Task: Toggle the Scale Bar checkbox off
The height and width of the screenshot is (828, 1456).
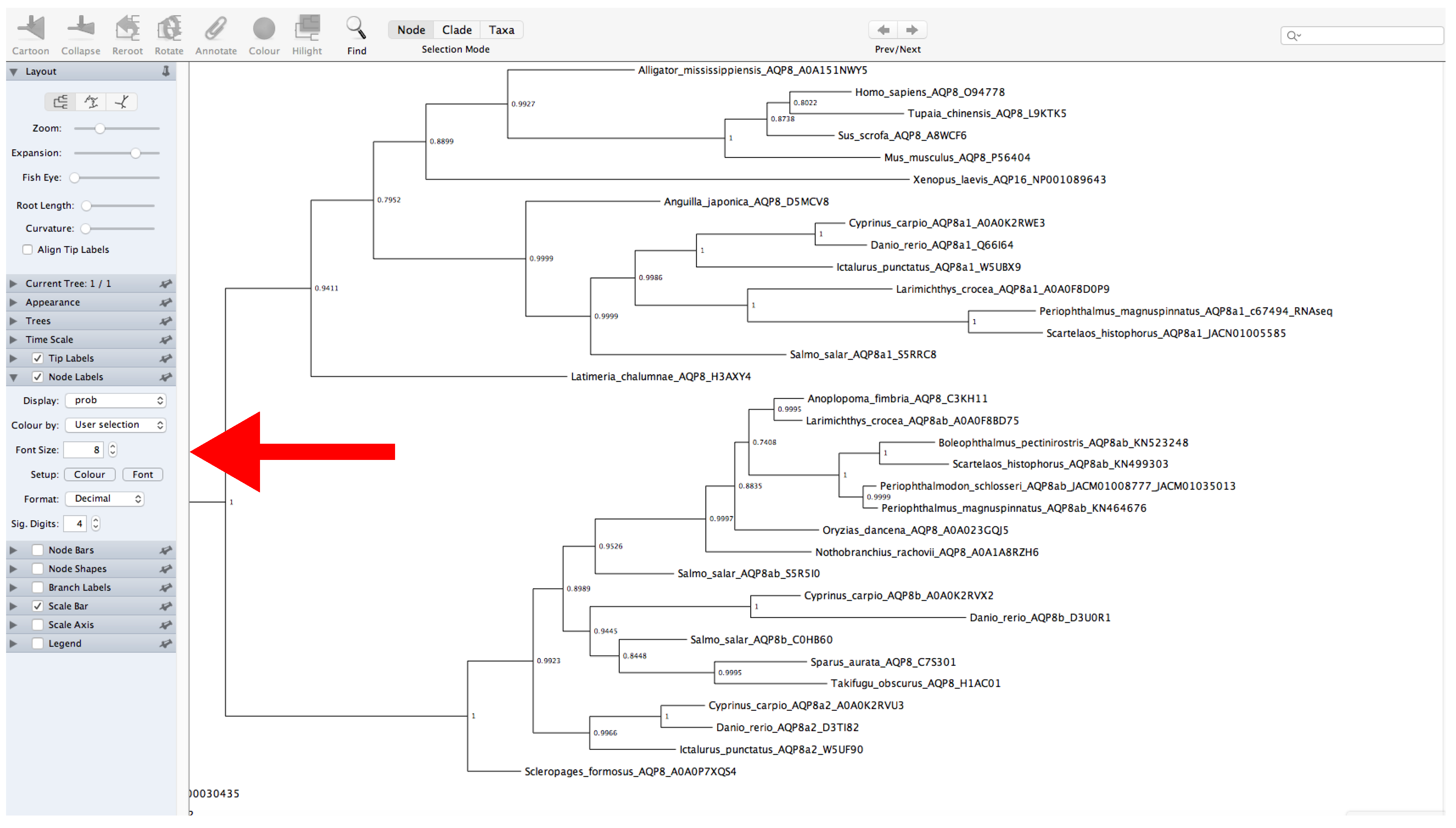Action: click(x=37, y=606)
